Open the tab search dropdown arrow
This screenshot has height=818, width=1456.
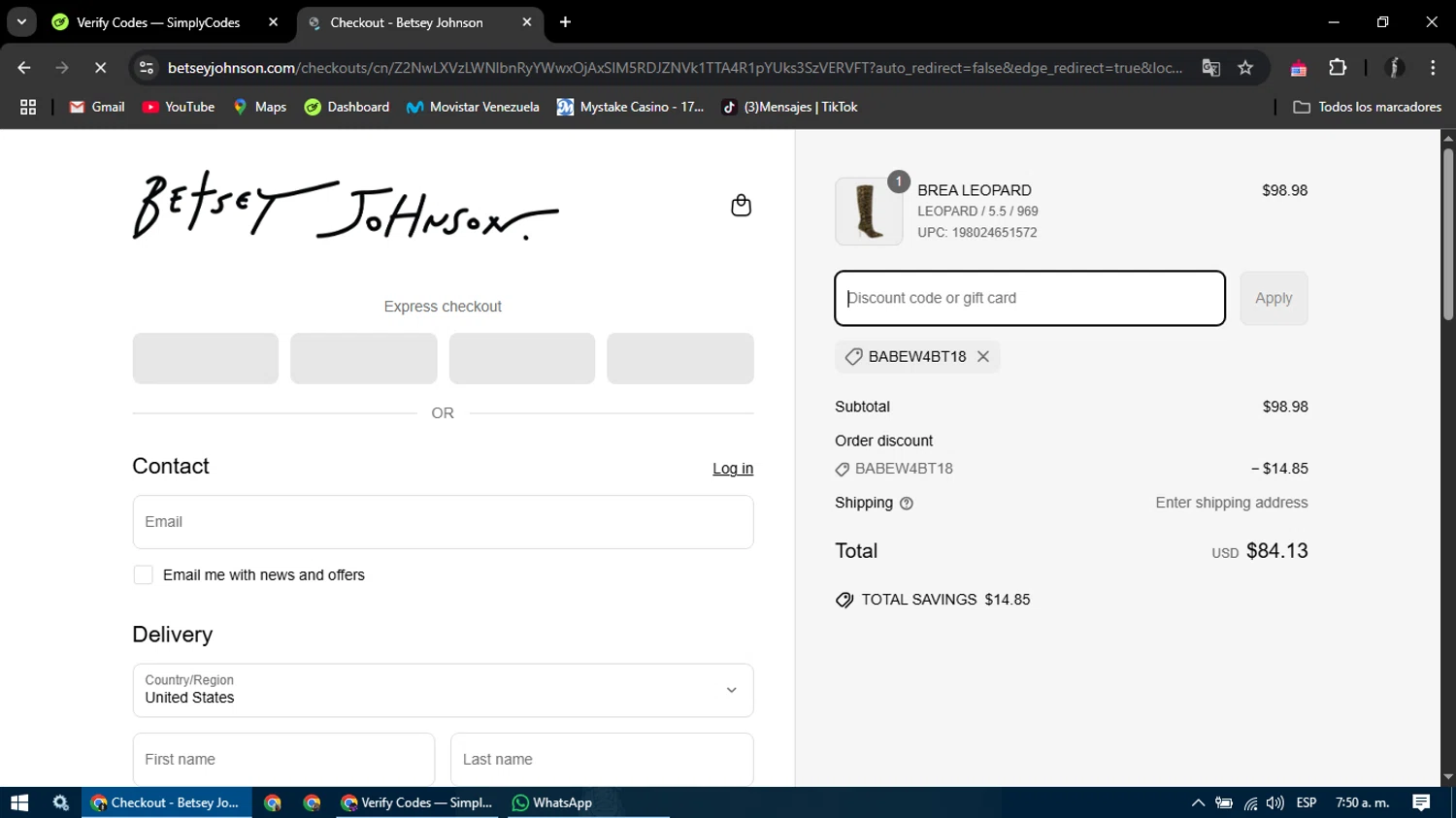click(x=21, y=22)
